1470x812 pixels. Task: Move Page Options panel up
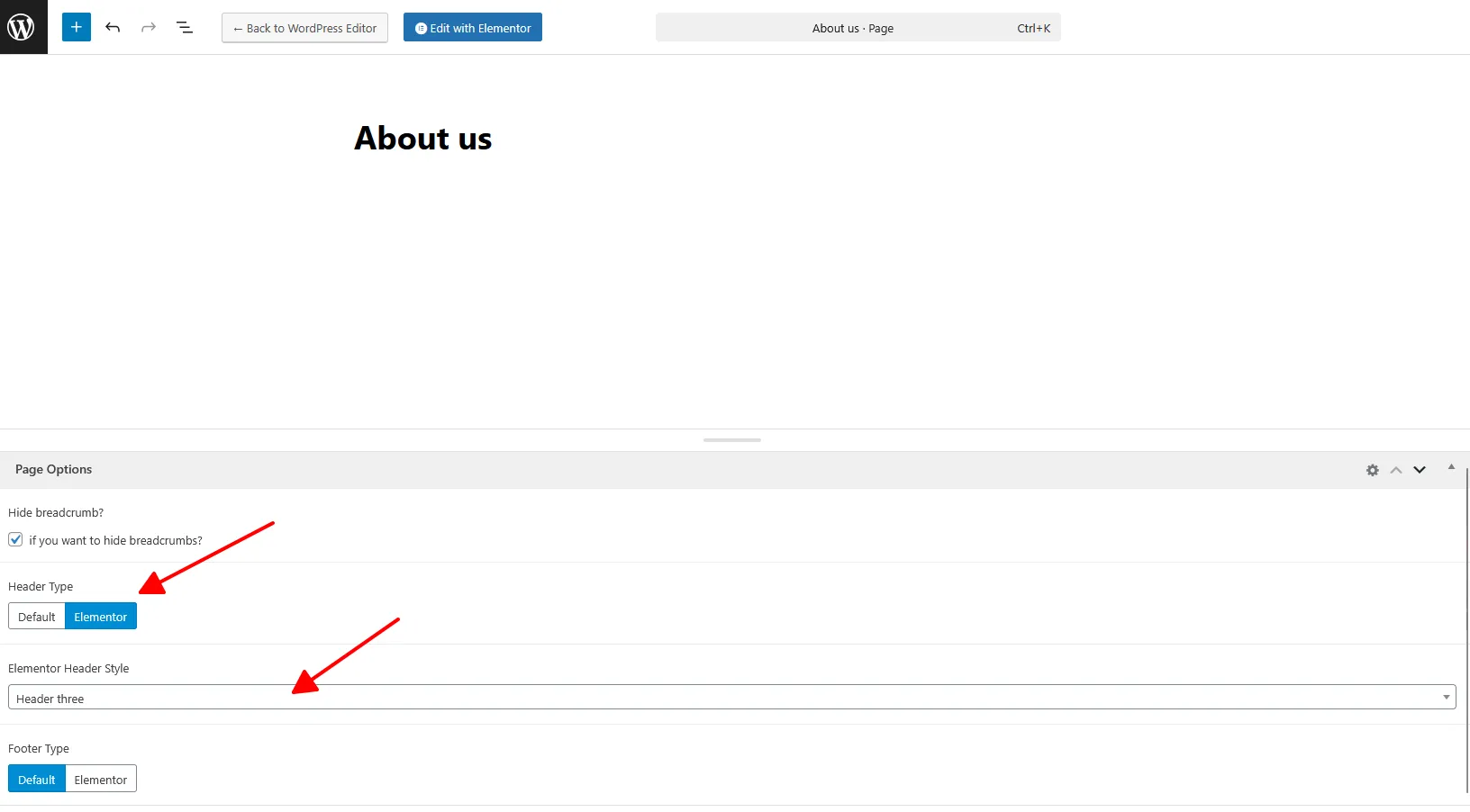1396,470
